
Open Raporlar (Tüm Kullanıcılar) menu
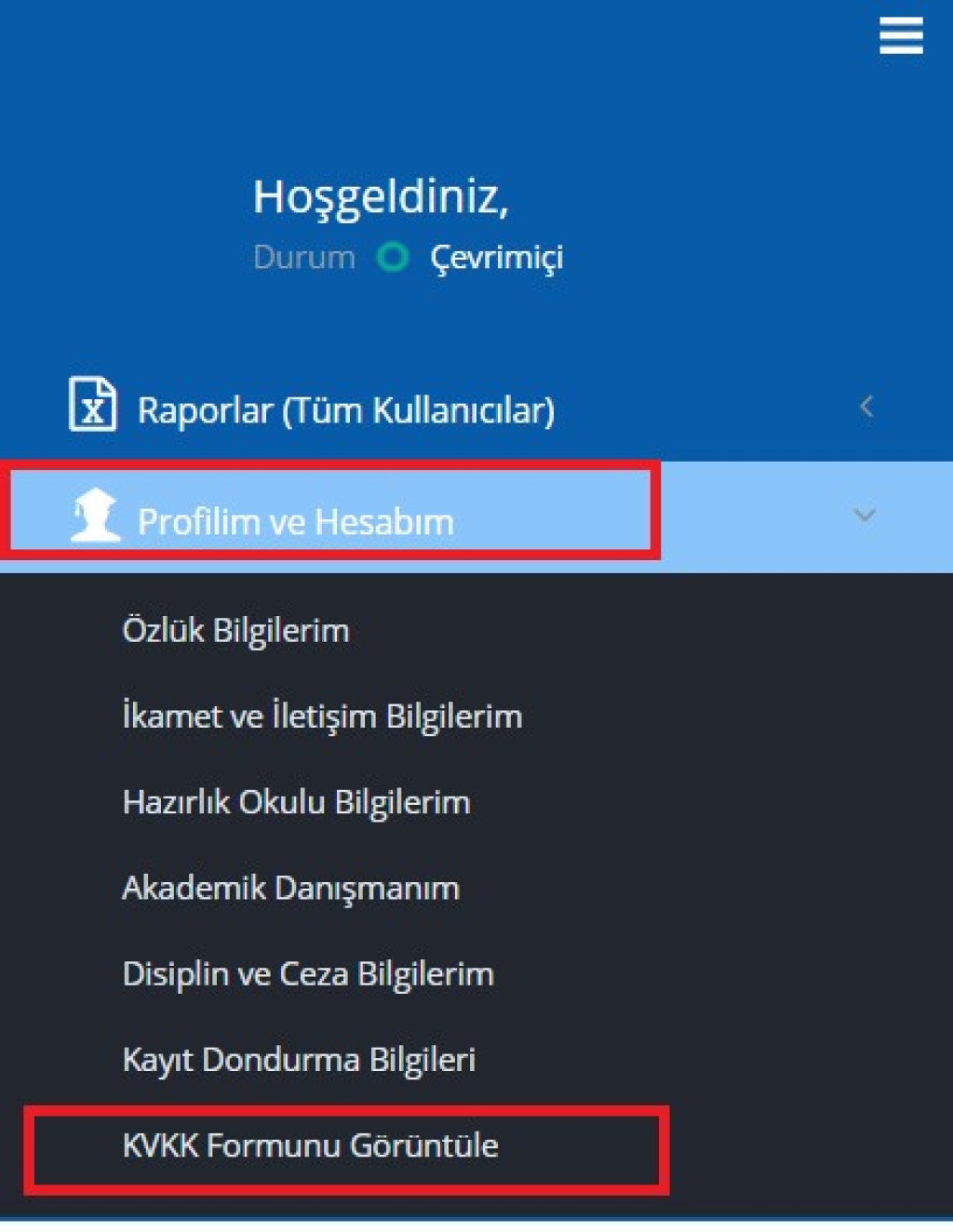tap(345, 409)
